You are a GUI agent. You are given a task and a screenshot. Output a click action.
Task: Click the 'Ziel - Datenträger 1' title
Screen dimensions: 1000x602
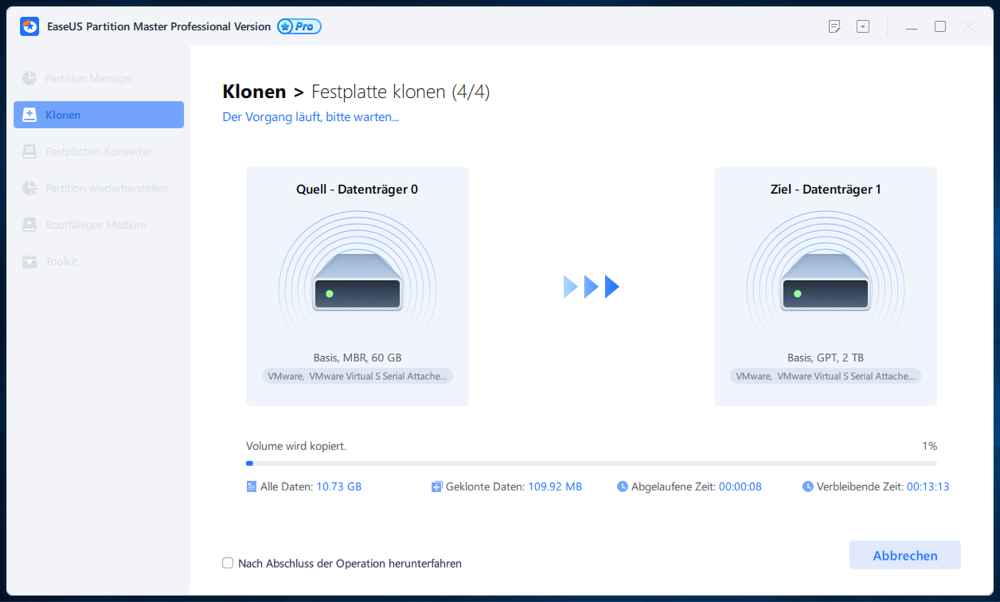825,189
